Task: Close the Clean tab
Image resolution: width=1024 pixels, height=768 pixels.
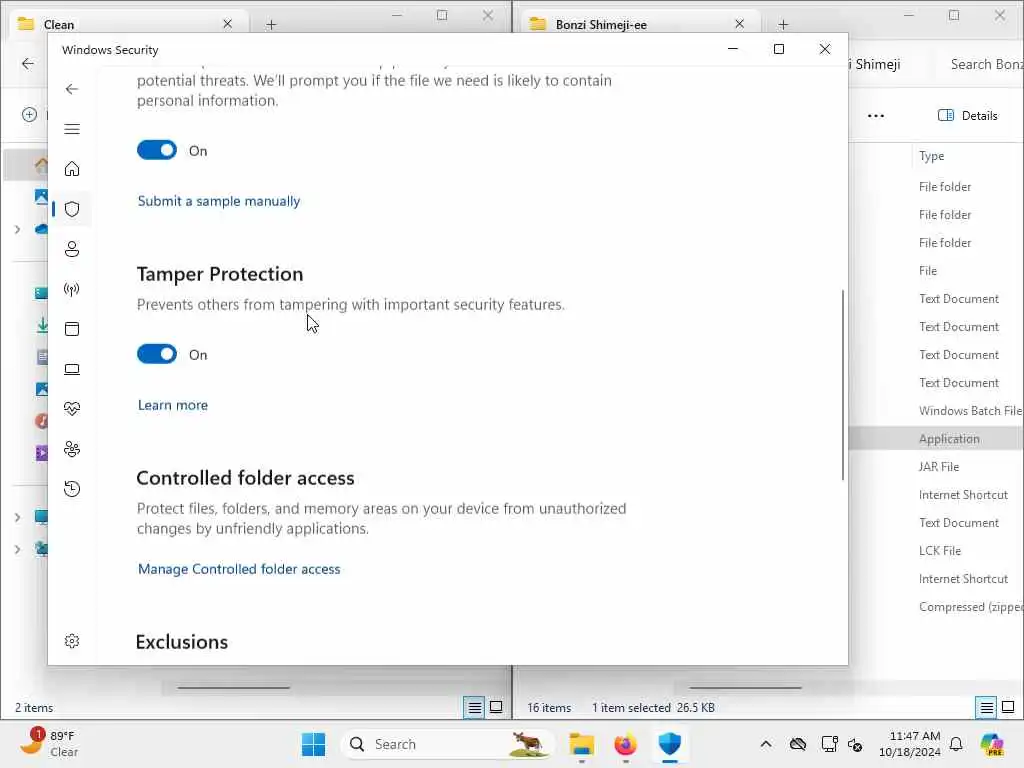Action: click(227, 24)
